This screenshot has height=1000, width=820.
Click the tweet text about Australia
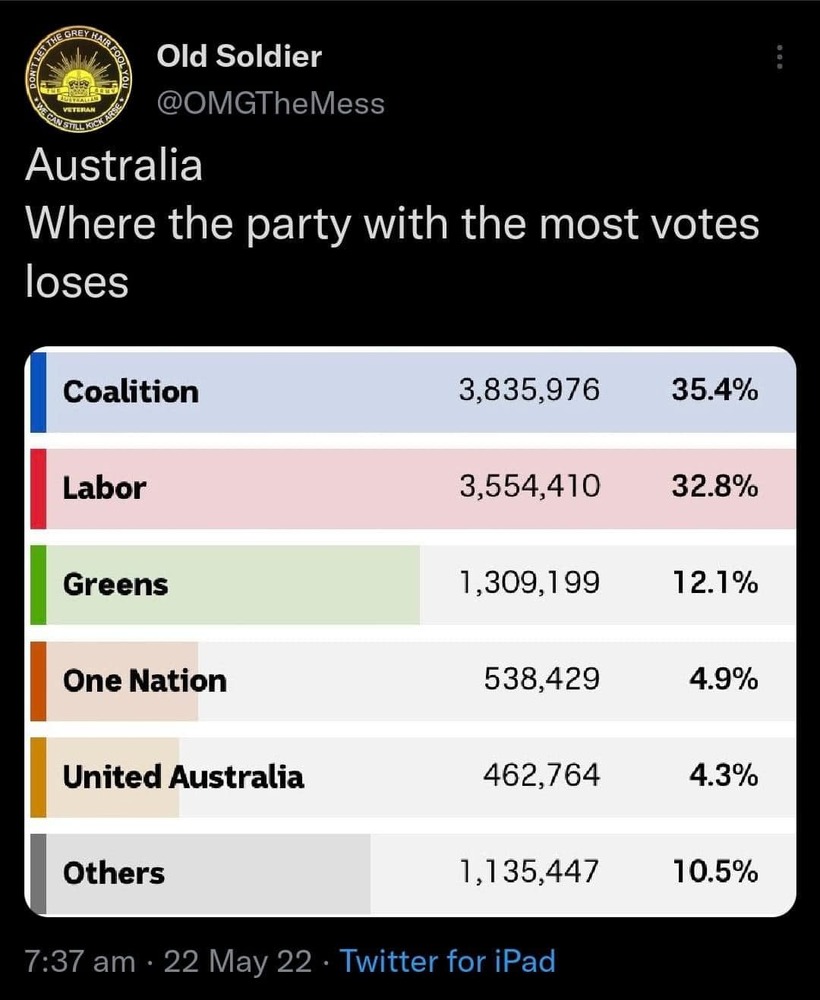pyautogui.click(x=390, y=225)
